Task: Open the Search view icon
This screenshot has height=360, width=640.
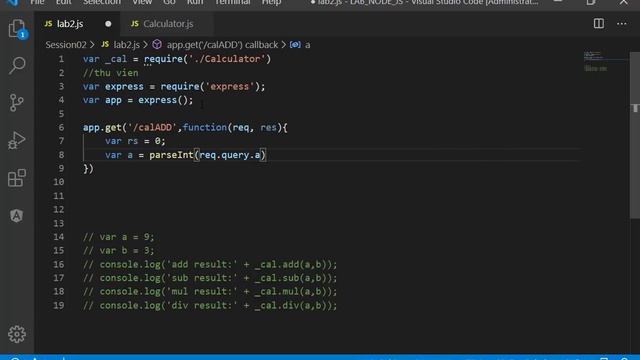Action: 17,65
